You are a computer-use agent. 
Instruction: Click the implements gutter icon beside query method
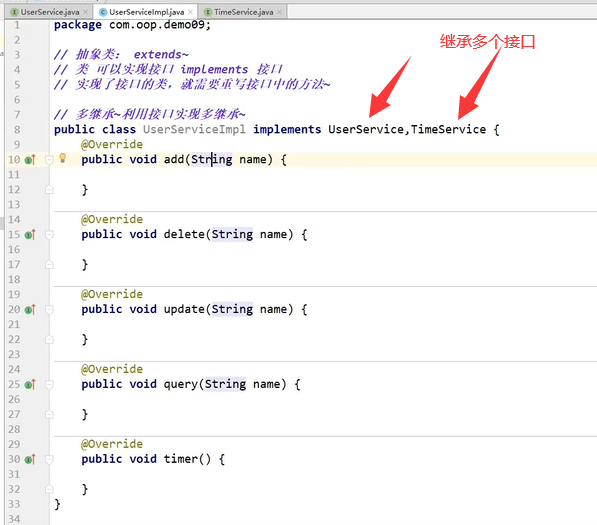click(x=30, y=385)
